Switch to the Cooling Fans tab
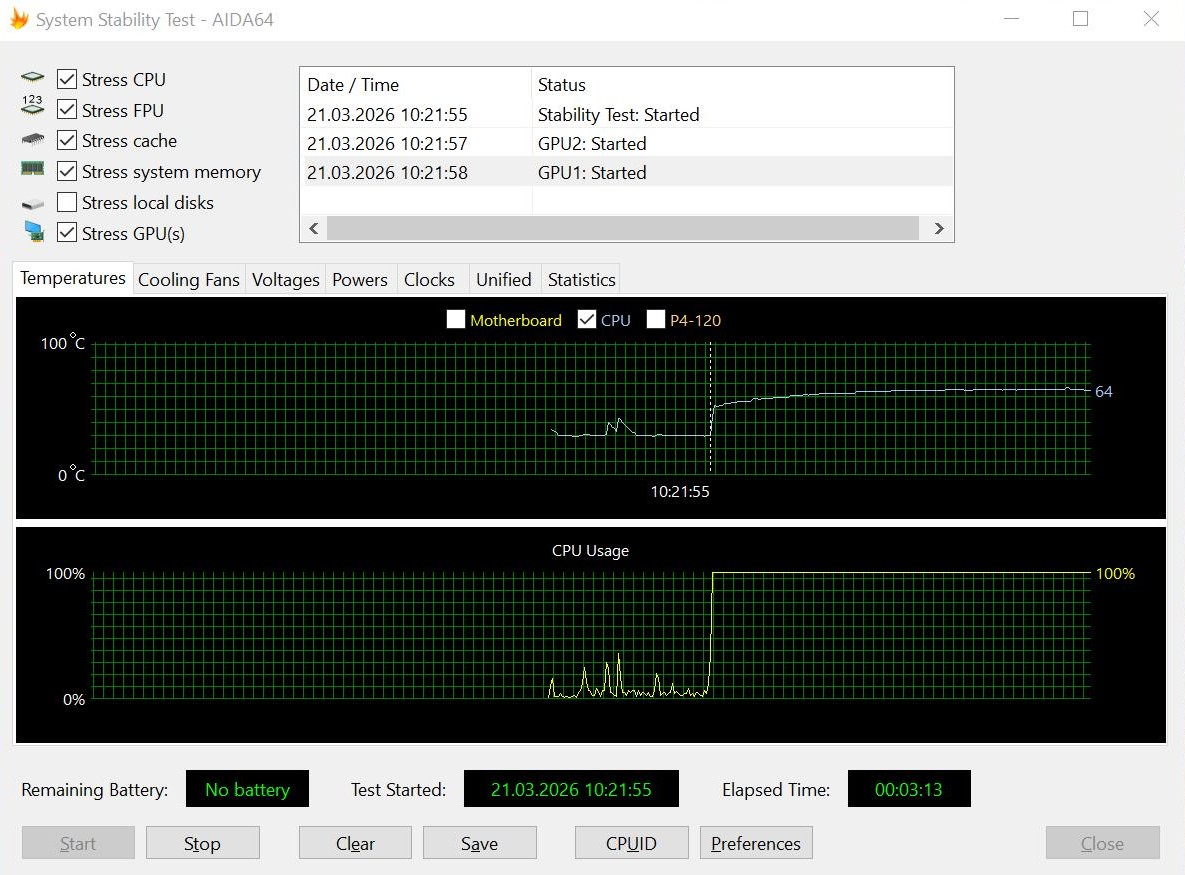The image size is (1185, 875). (189, 280)
